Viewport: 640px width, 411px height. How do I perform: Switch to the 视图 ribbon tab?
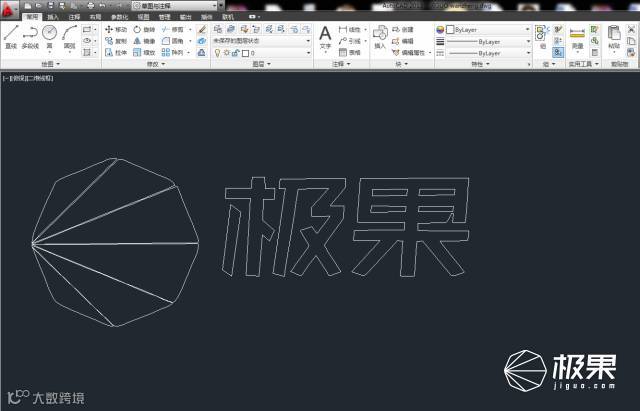pos(143,17)
